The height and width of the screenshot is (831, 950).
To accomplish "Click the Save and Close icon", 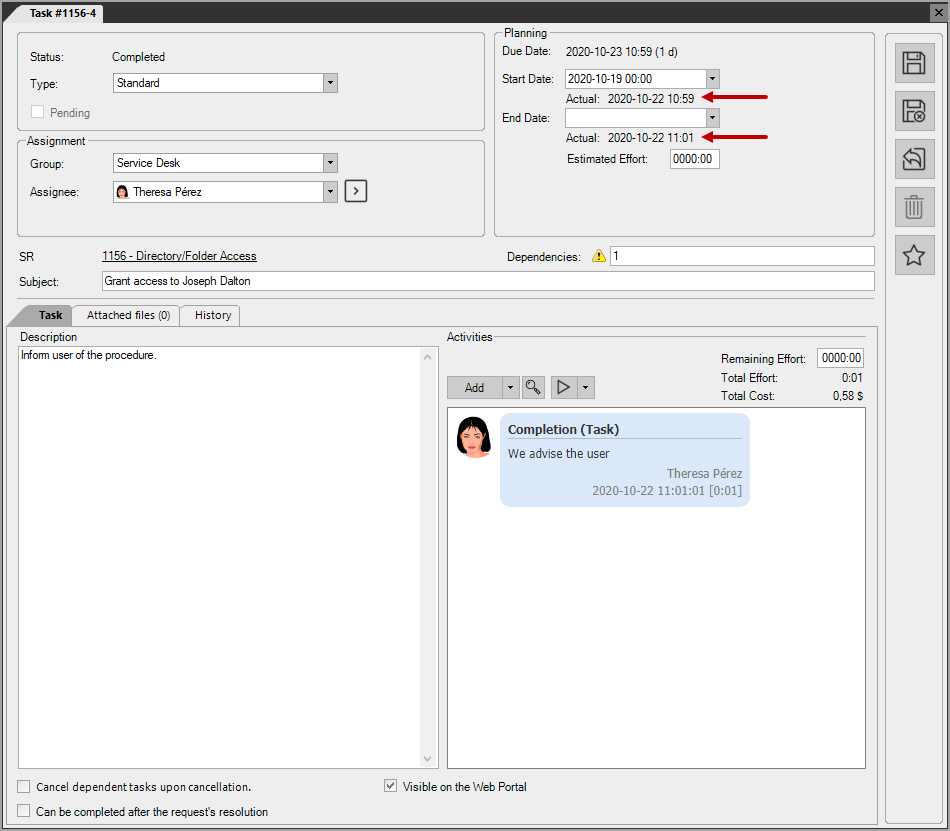I will click(x=913, y=111).
